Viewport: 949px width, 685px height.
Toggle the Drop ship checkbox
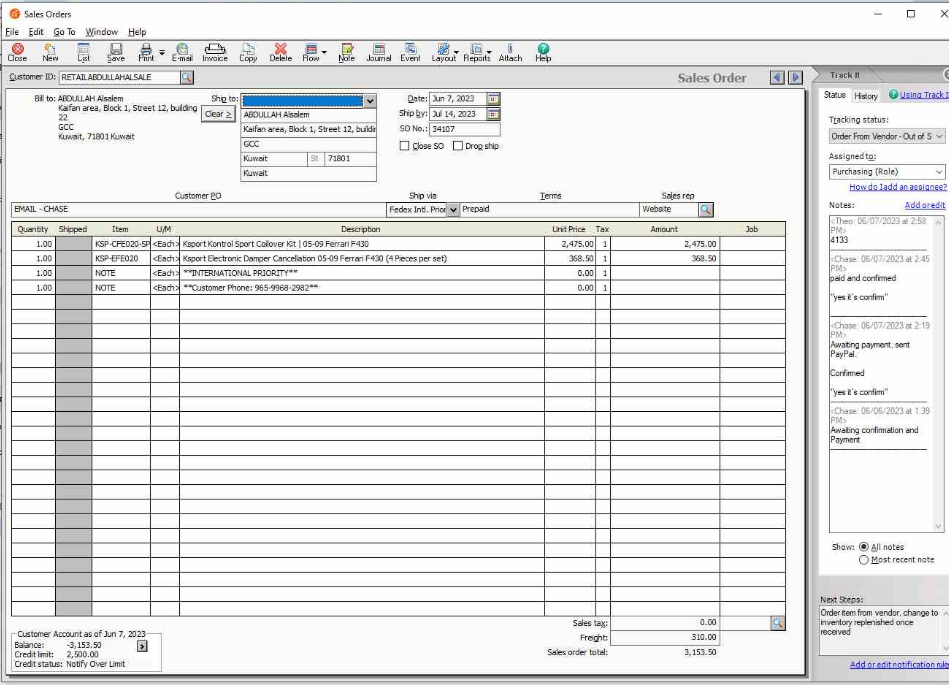click(458, 146)
